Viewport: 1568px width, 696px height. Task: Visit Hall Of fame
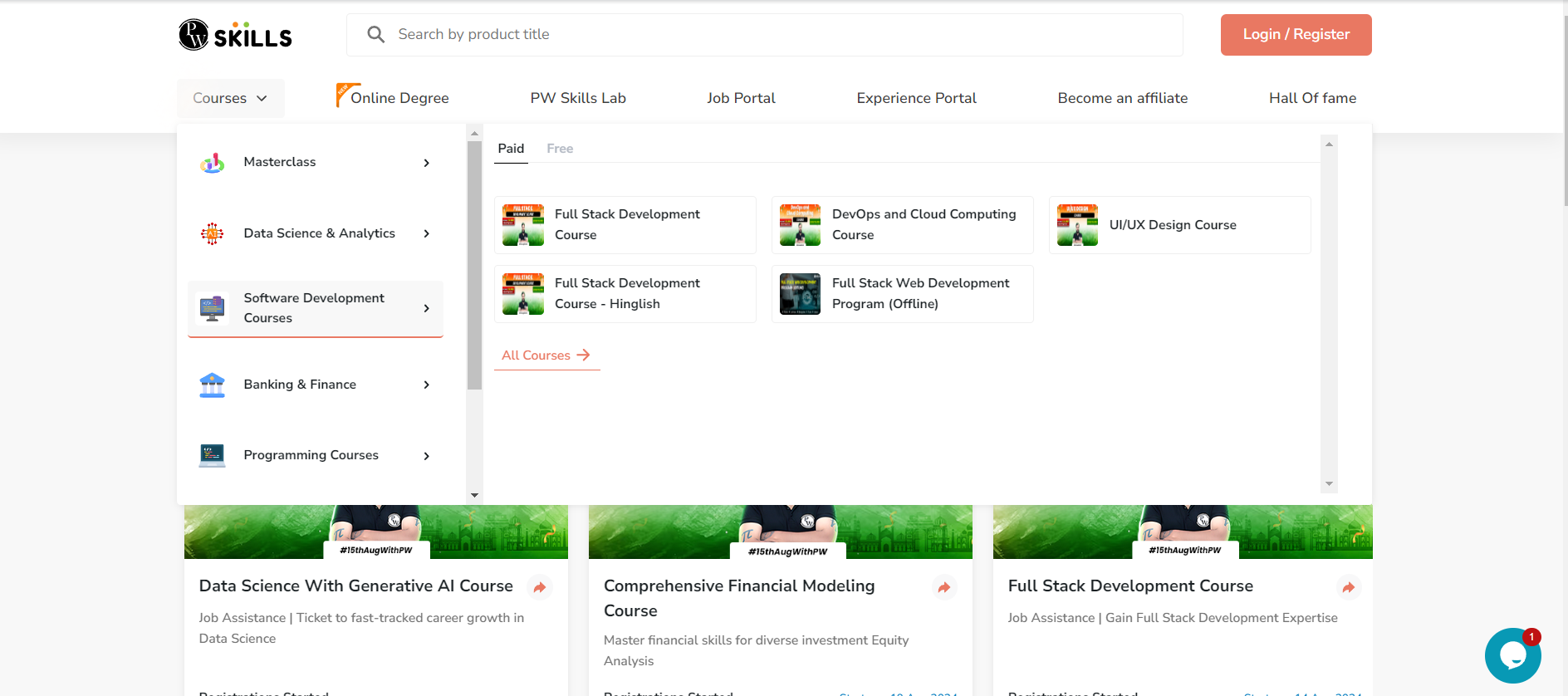tap(1312, 98)
